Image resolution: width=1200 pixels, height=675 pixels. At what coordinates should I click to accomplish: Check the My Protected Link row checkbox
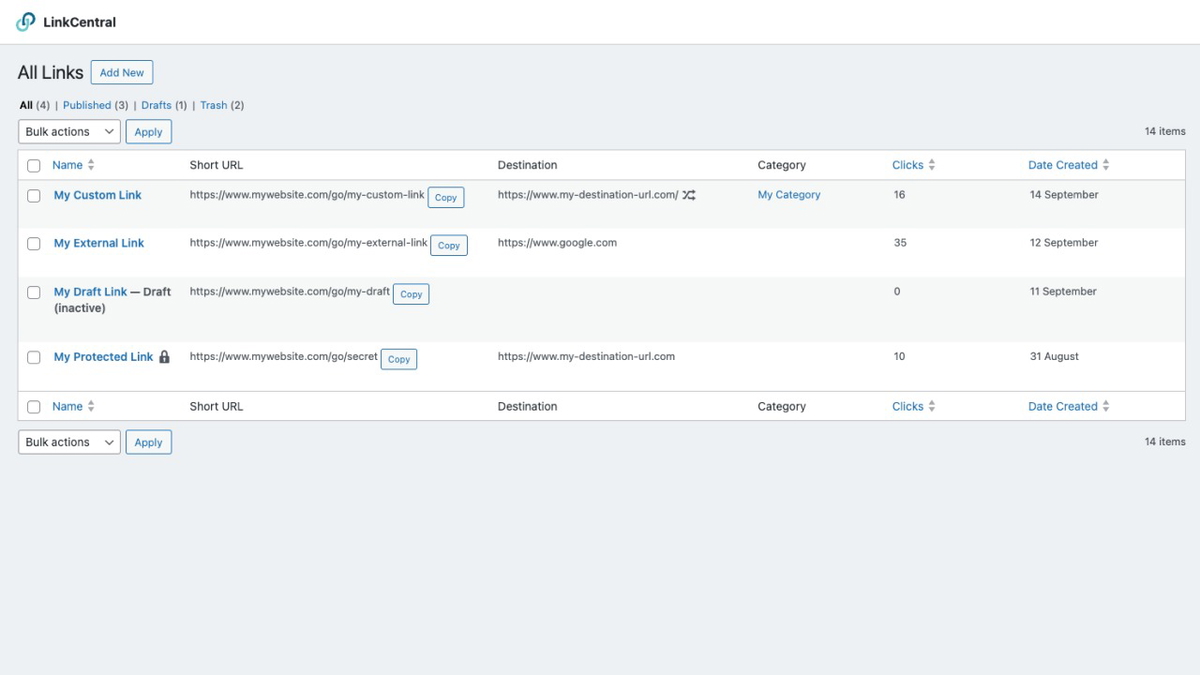pyautogui.click(x=33, y=357)
